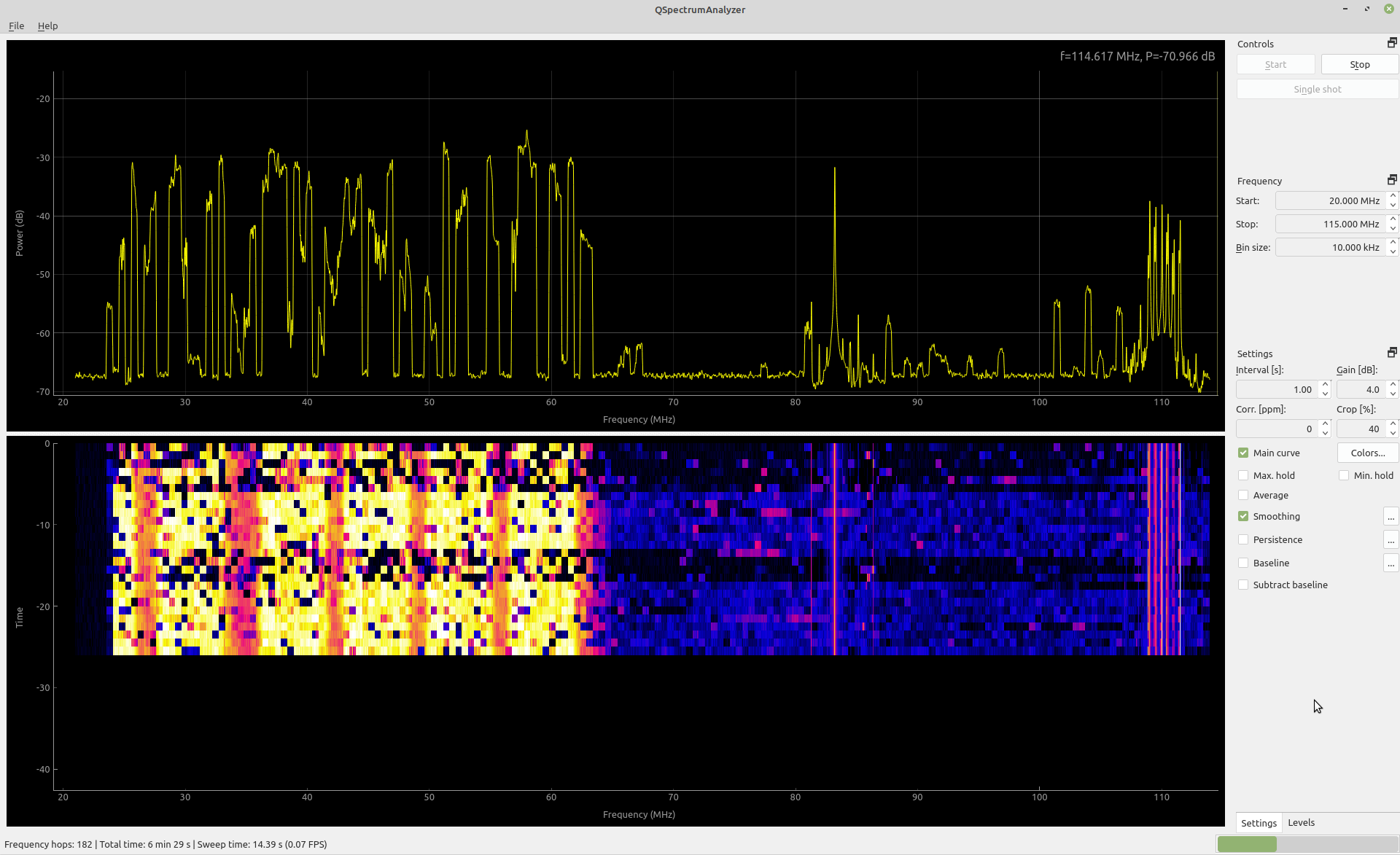Screen dimensions: 1400x855
Task: Click the Corr. ppm input field
Action: click(1276, 429)
